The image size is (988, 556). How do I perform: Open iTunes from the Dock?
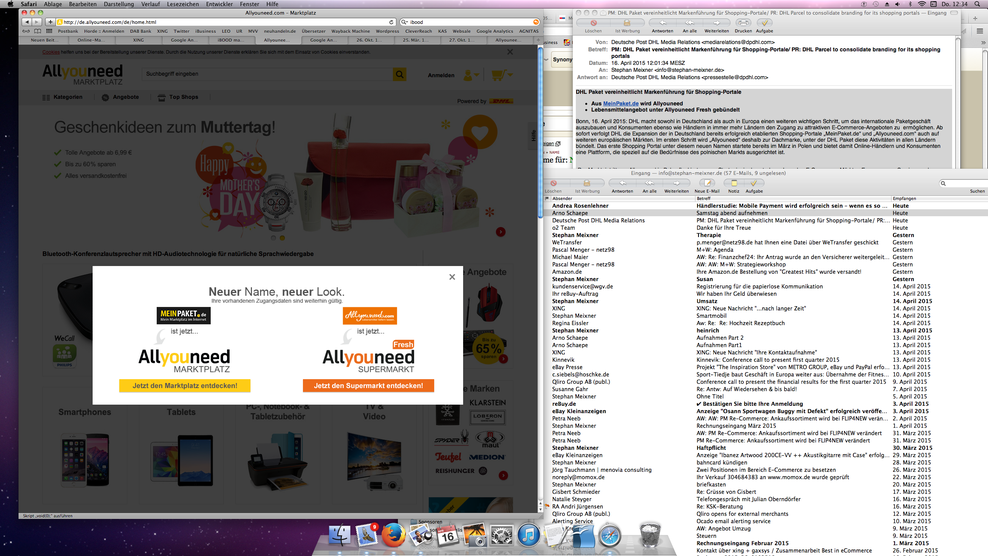(x=529, y=536)
